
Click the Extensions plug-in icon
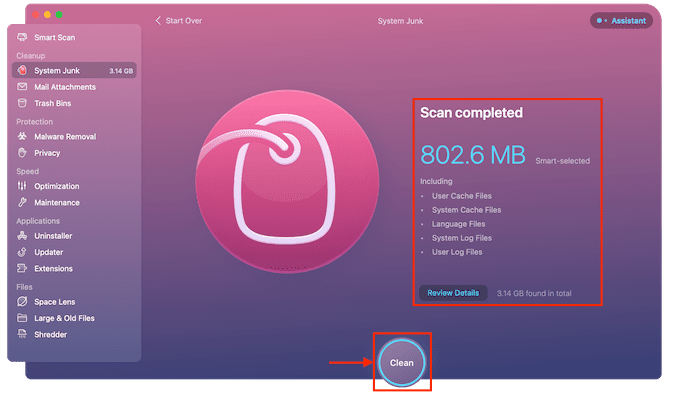click(22, 268)
